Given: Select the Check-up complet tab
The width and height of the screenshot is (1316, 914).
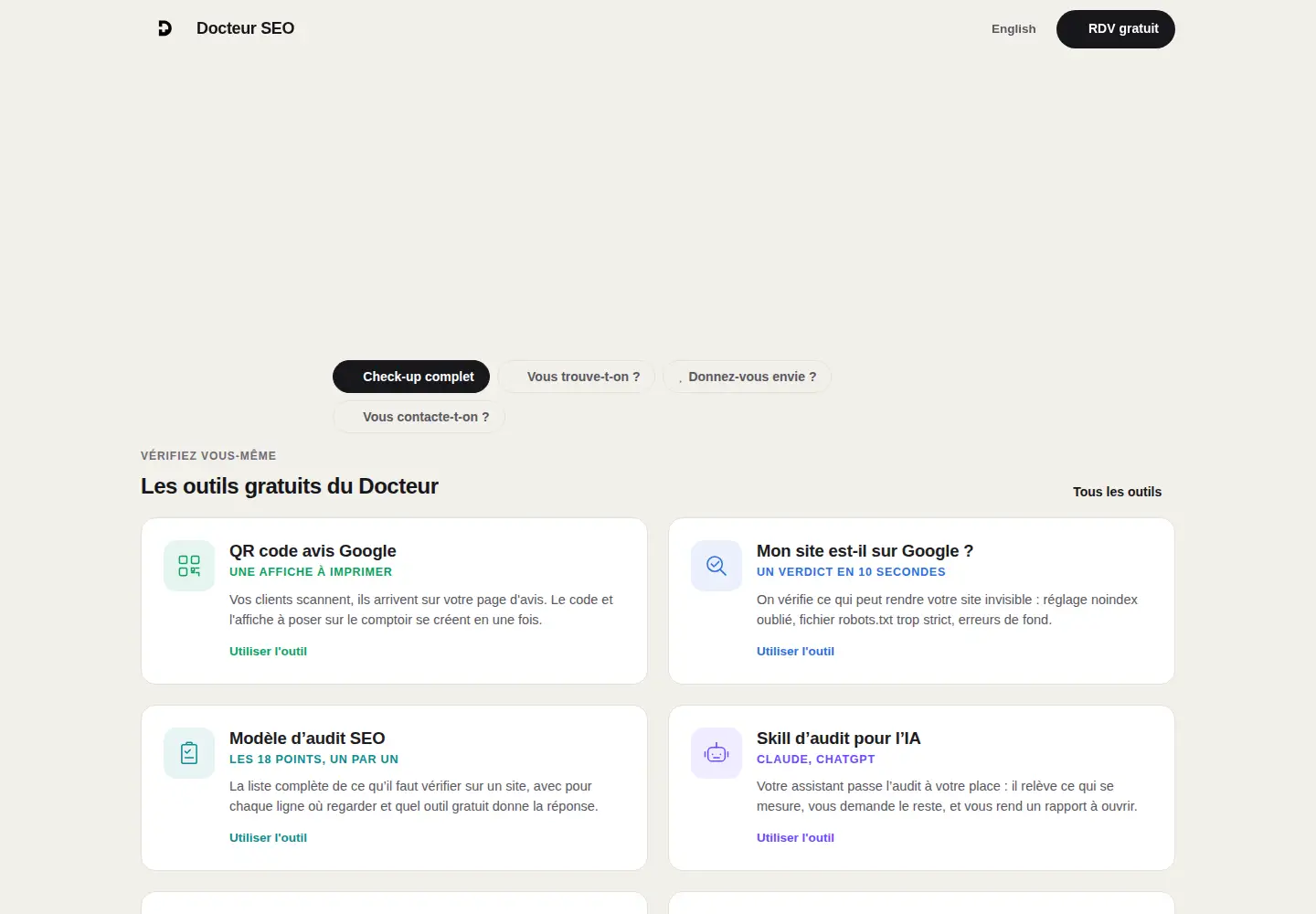Looking at the screenshot, I should [x=411, y=377].
